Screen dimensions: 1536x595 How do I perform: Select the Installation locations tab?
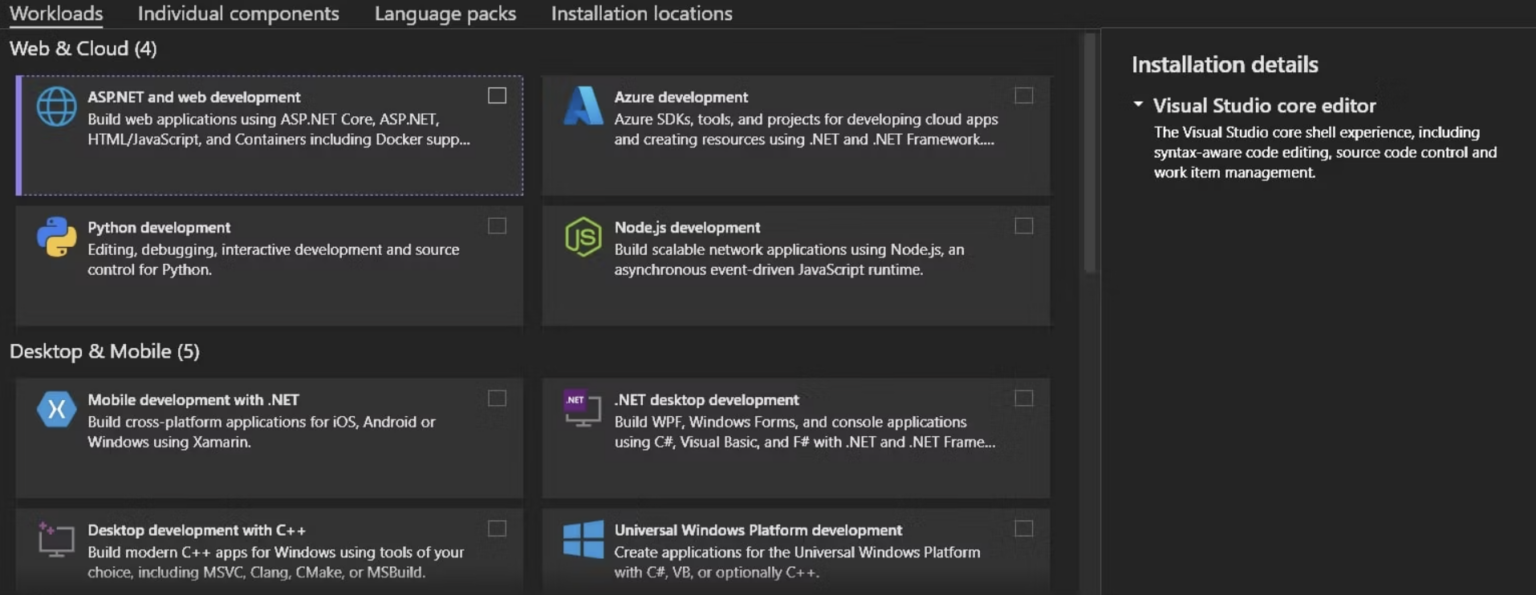pyautogui.click(x=641, y=13)
